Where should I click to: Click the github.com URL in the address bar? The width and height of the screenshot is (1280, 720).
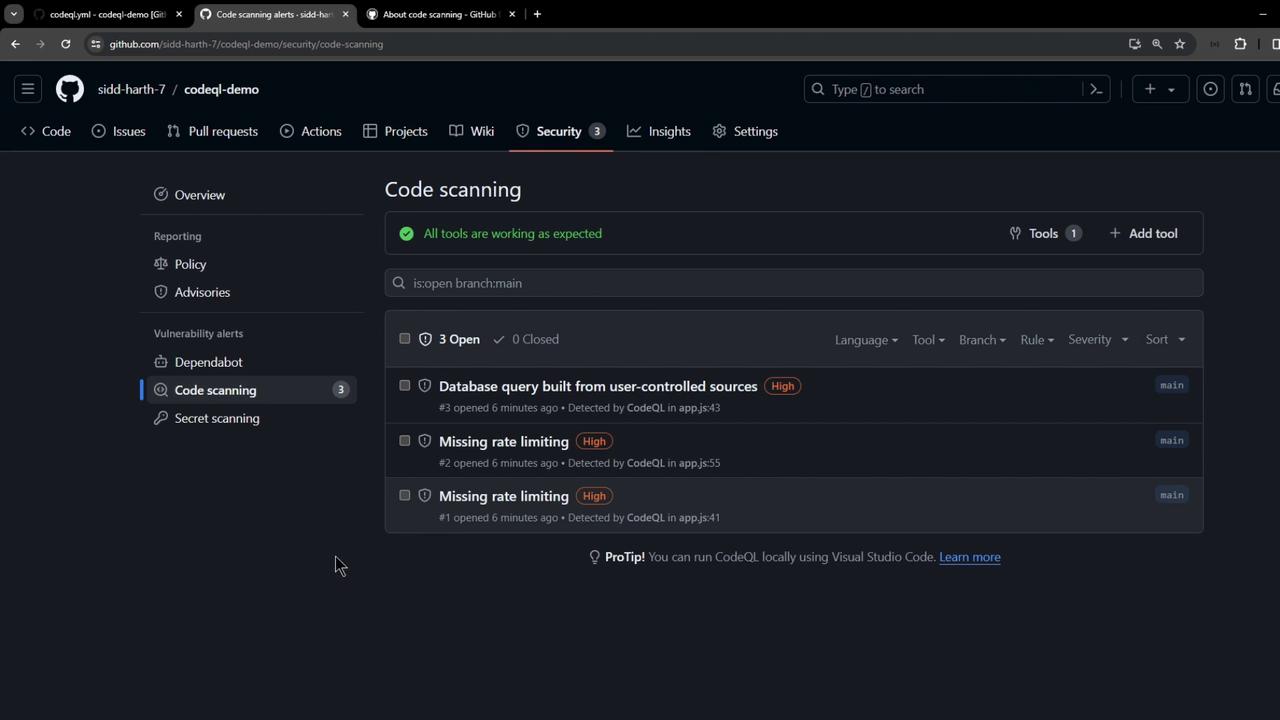[246, 44]
